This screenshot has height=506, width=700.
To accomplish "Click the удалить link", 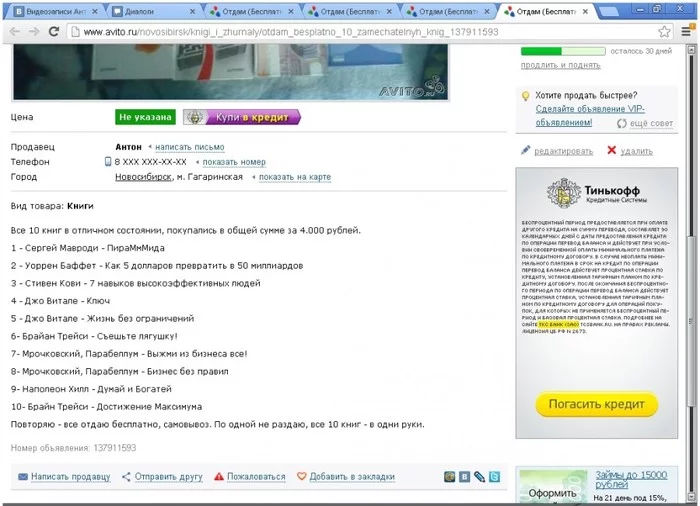I will [x=636, y=151].
